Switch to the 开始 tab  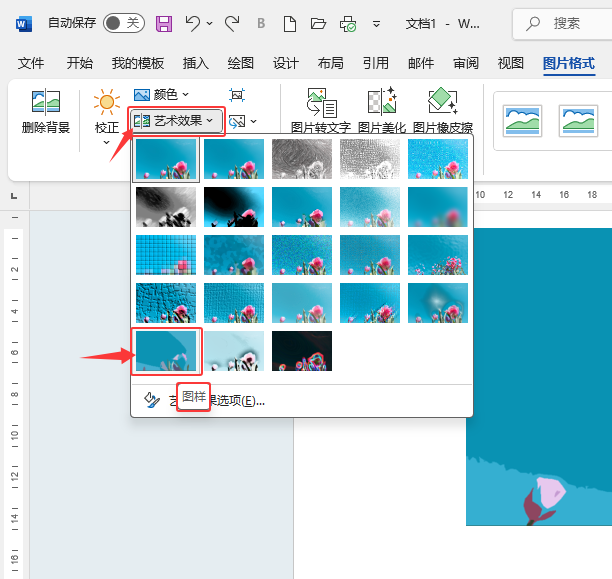click(x=80, y=63)
